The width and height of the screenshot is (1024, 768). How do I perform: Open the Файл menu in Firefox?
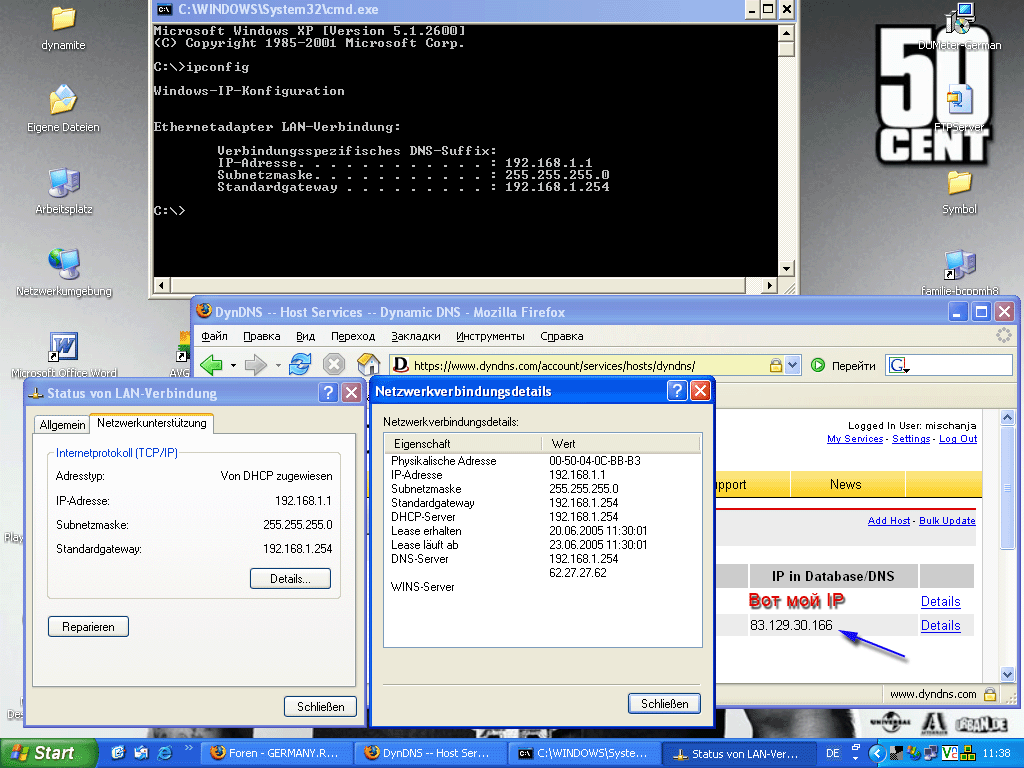(x=214, y=336)
